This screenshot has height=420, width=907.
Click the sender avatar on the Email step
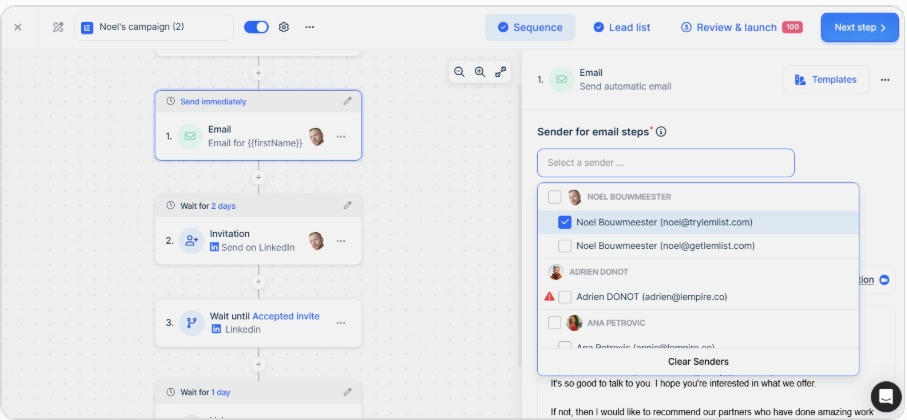tap(316, 137)
